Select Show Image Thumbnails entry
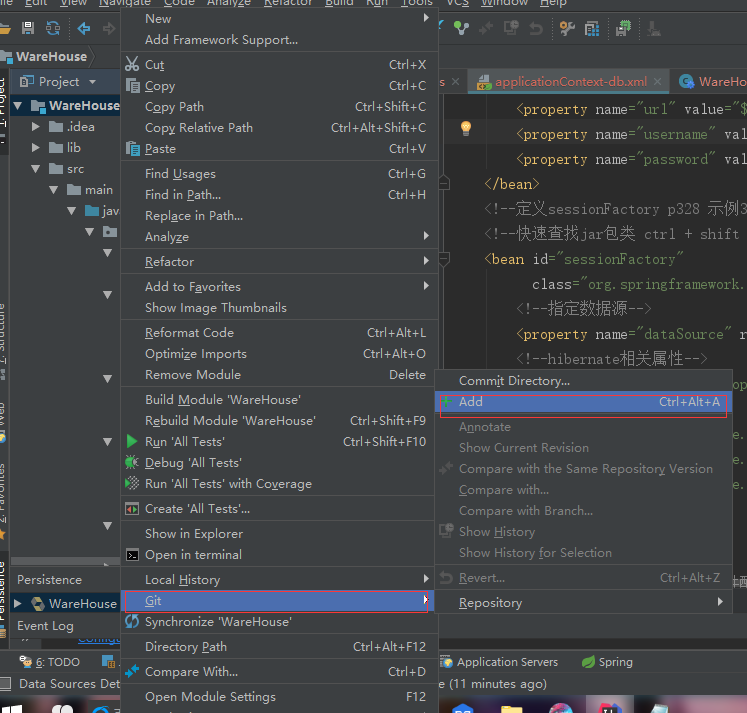747x713 pixels. (x=279, y=308)
